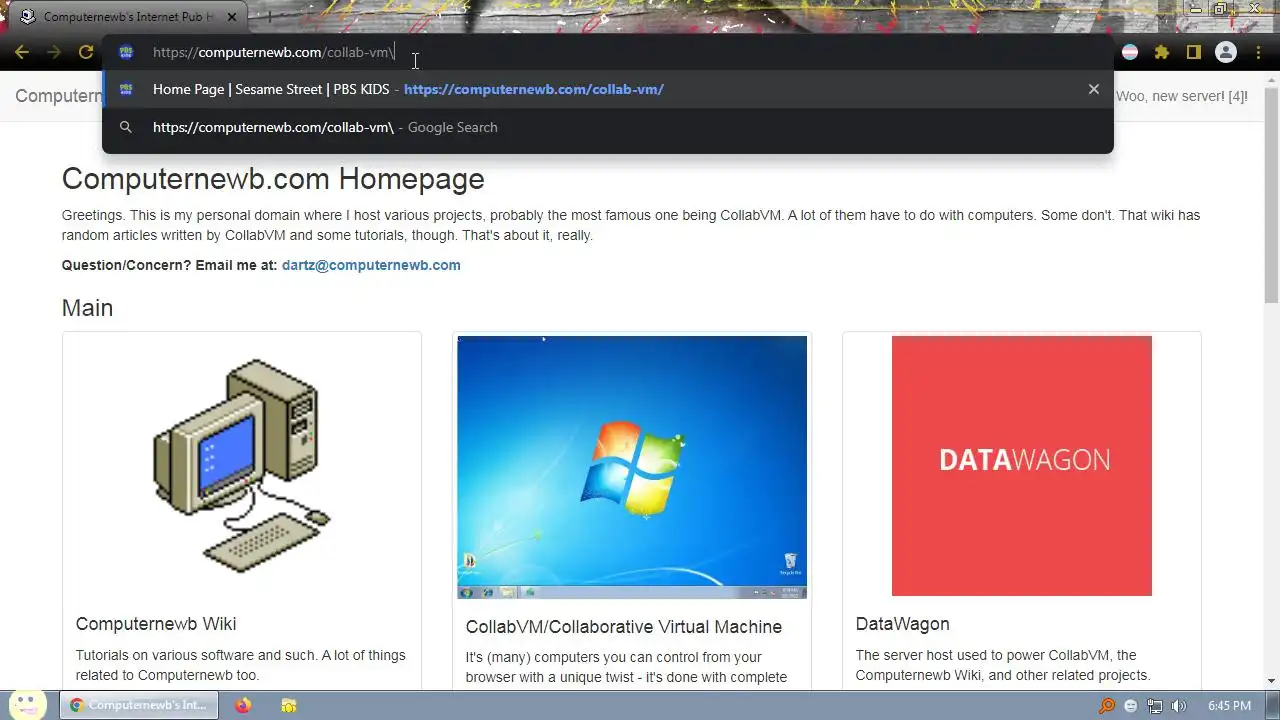This screenshot has height=720, width=1280.
Task: Click the 'Woo, new server! [4]!' text
Action: pos(1182,96)
